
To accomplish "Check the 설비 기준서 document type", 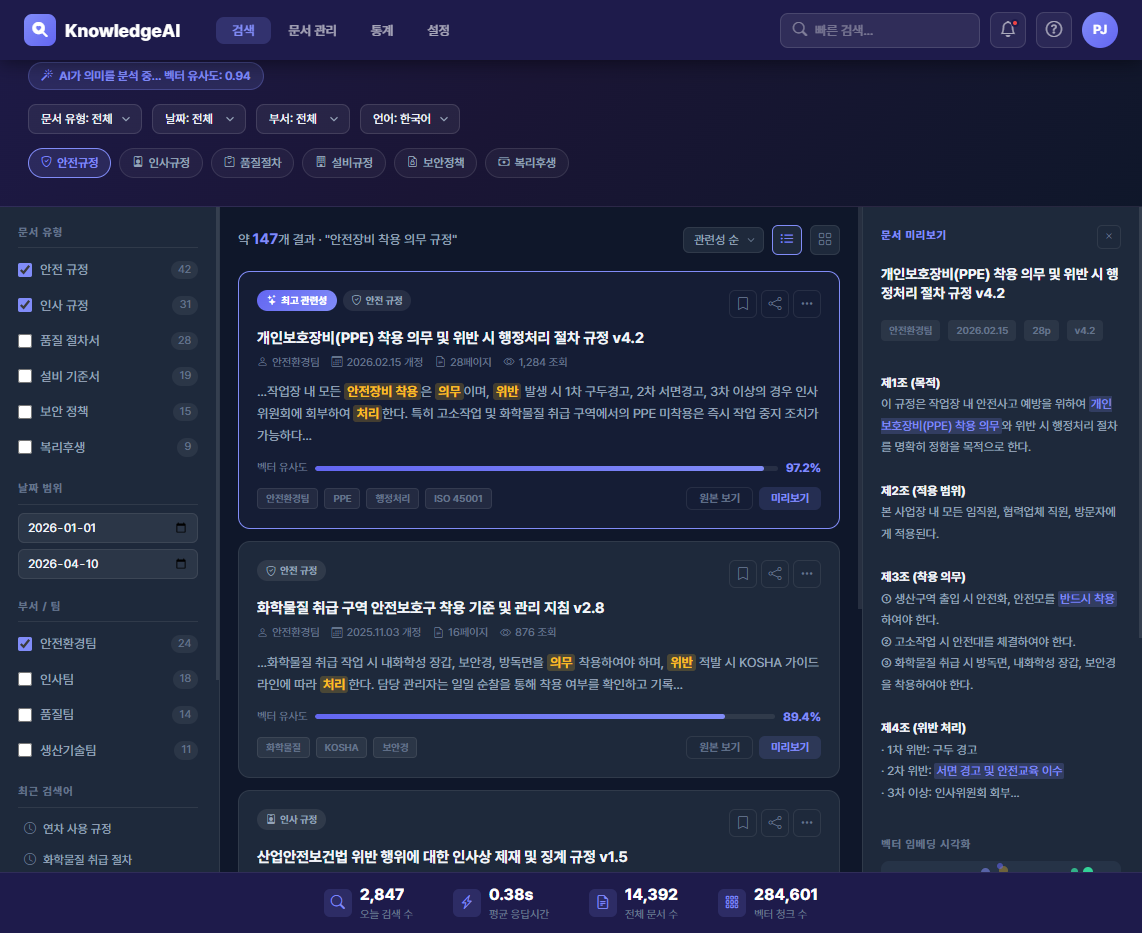I will pos(25,377).
